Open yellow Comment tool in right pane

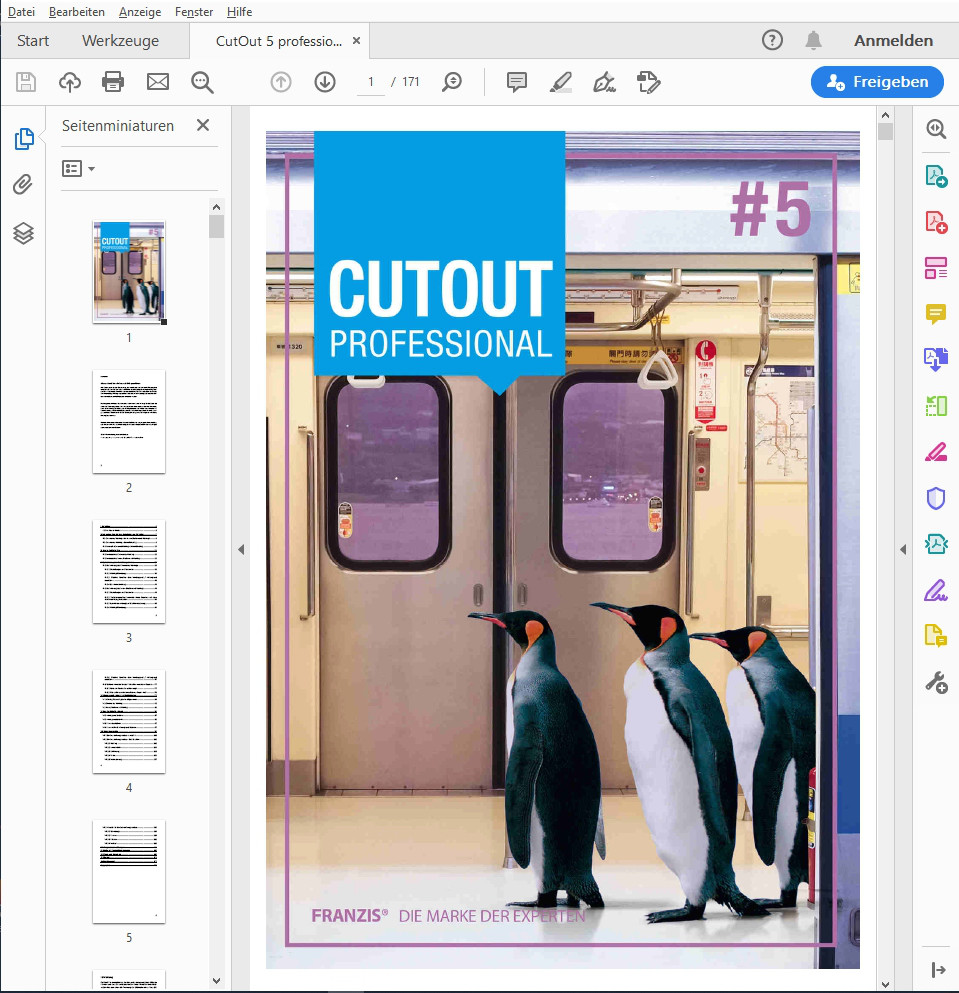tap(936, 314)
